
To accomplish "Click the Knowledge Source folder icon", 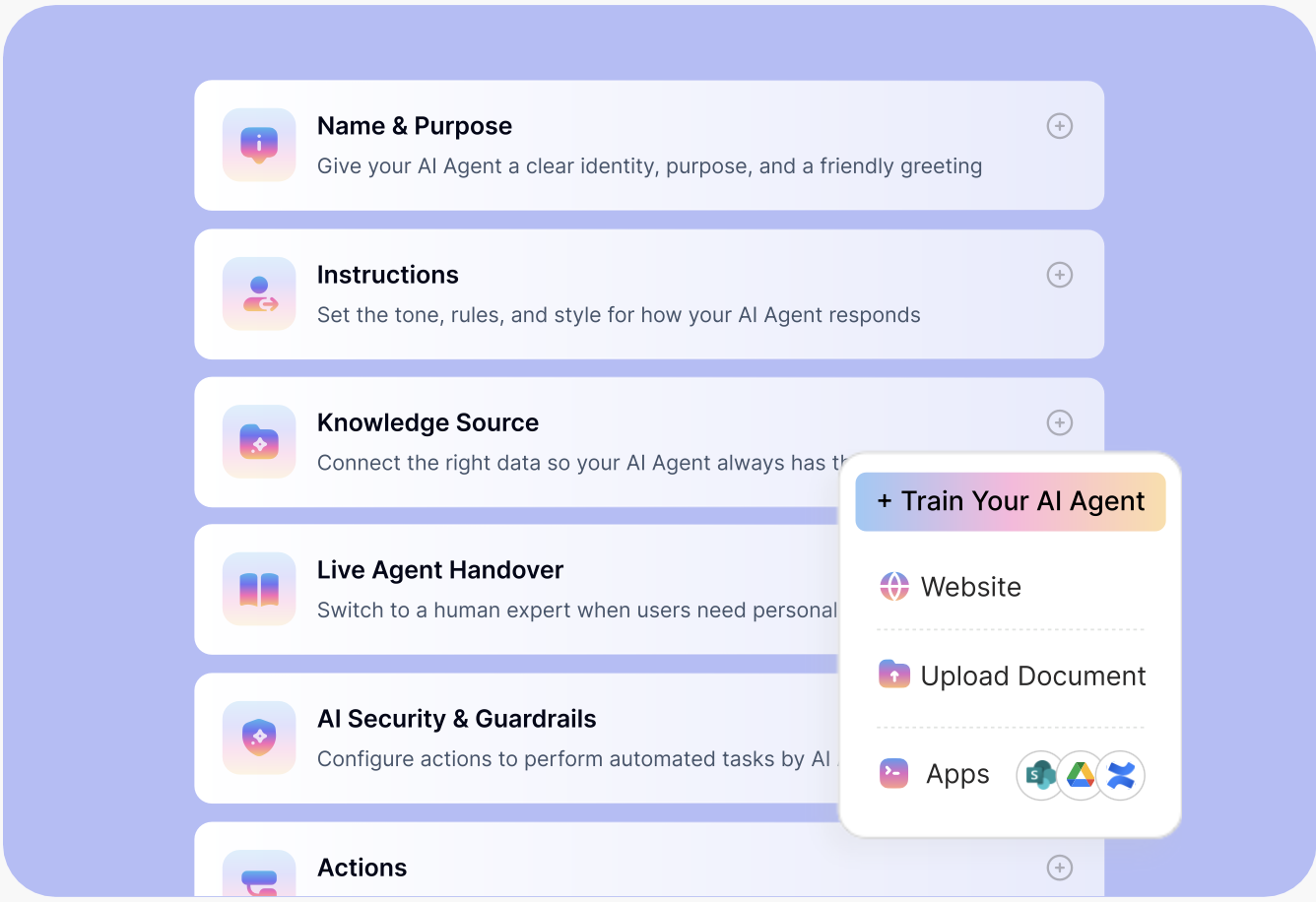I will pyautogui.click(x=259, y=442).
